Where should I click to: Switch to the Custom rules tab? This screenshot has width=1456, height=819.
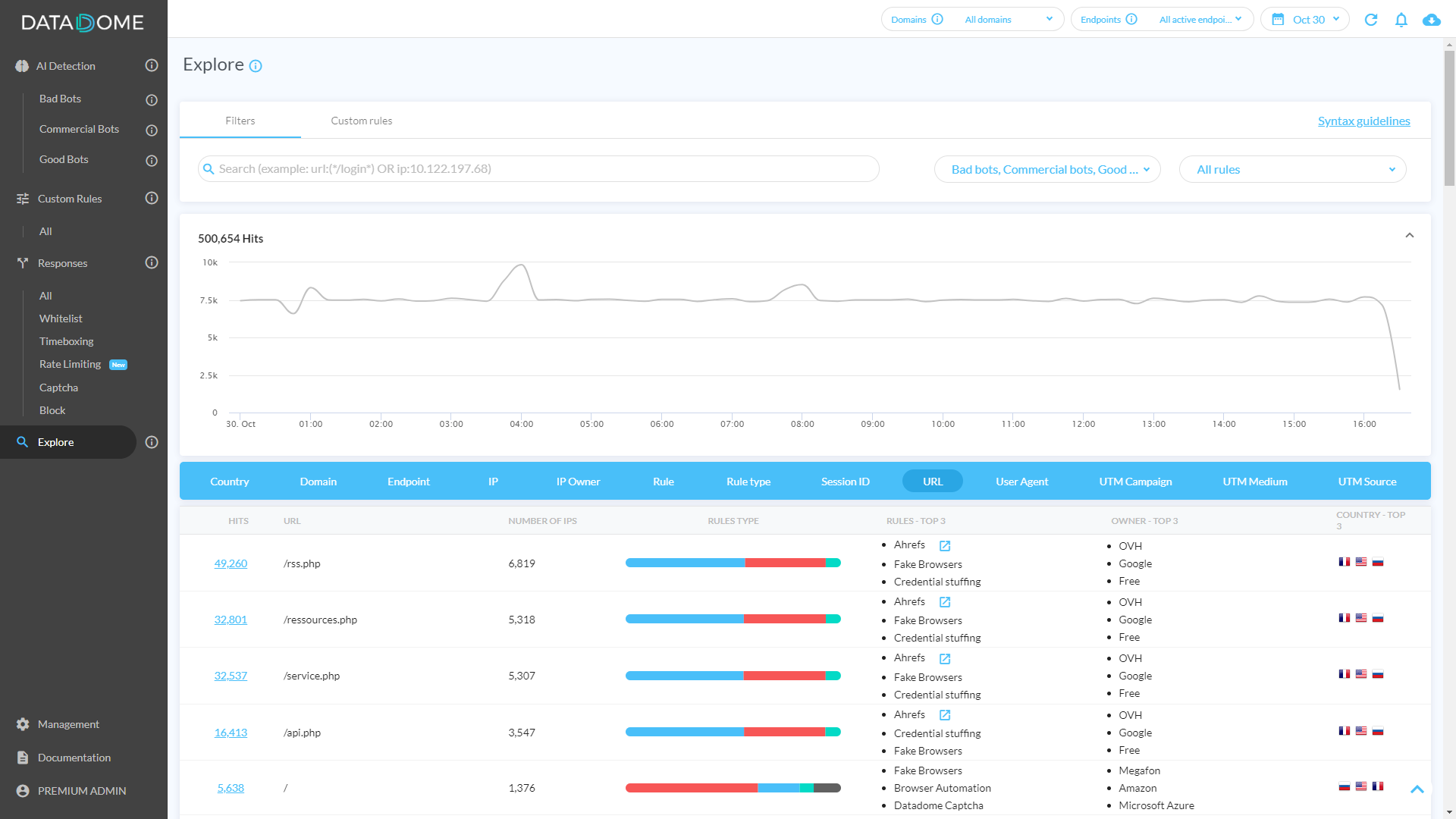(361, 121)
